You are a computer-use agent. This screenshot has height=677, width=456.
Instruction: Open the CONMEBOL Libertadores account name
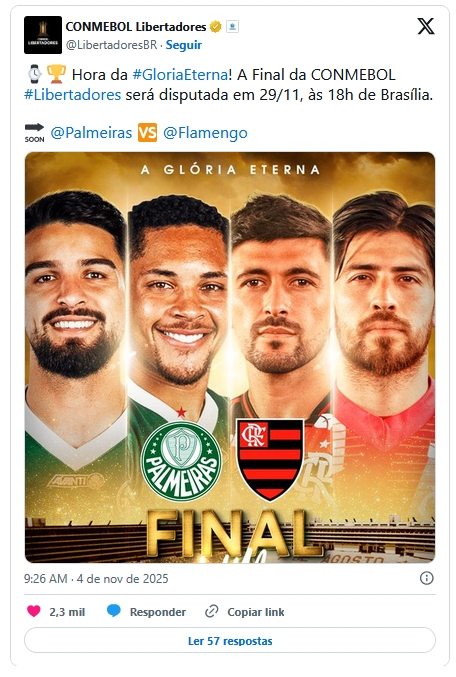click(x=136, y=27)
